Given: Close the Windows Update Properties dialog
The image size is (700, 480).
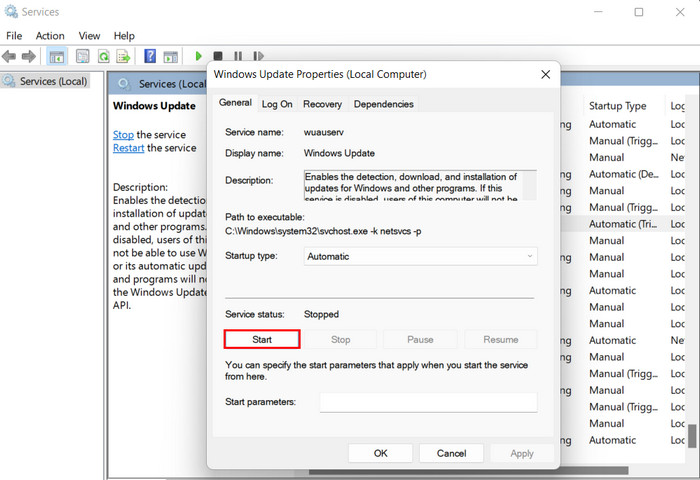Looking at the screenshot, I should tap(546, 75).
